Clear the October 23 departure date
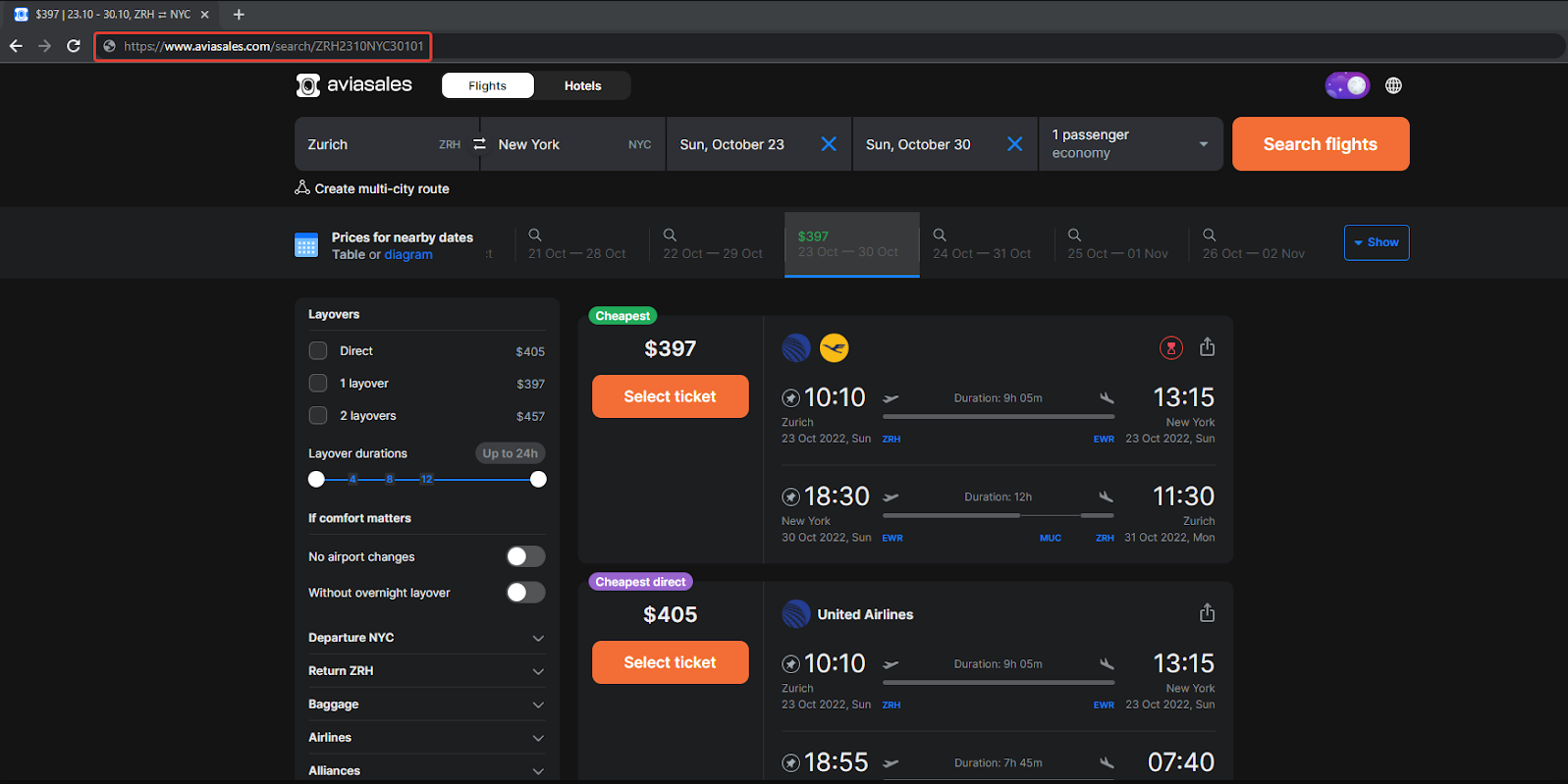The image size is (1568, 784). click(829, 144)
